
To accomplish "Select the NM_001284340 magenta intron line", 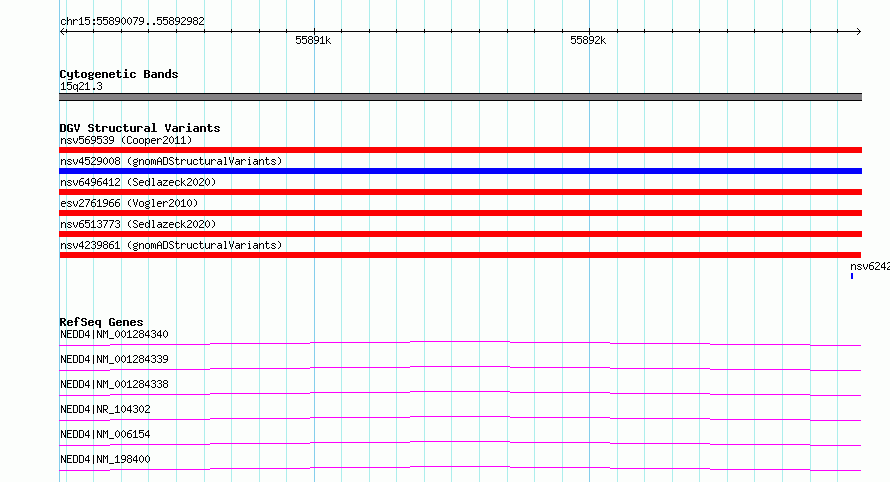I will pos(460,343).
